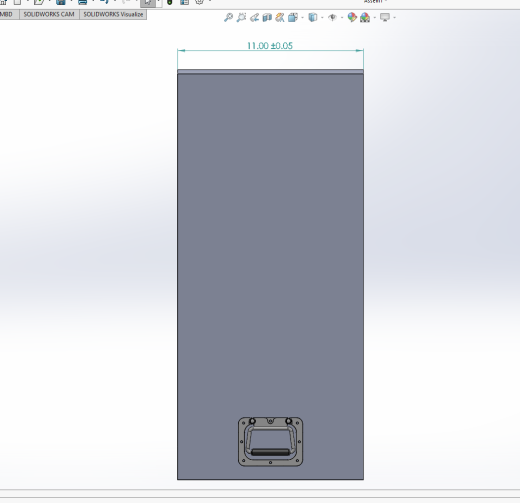
Task: Click the Display Style icon
Action: pos(313,17)
